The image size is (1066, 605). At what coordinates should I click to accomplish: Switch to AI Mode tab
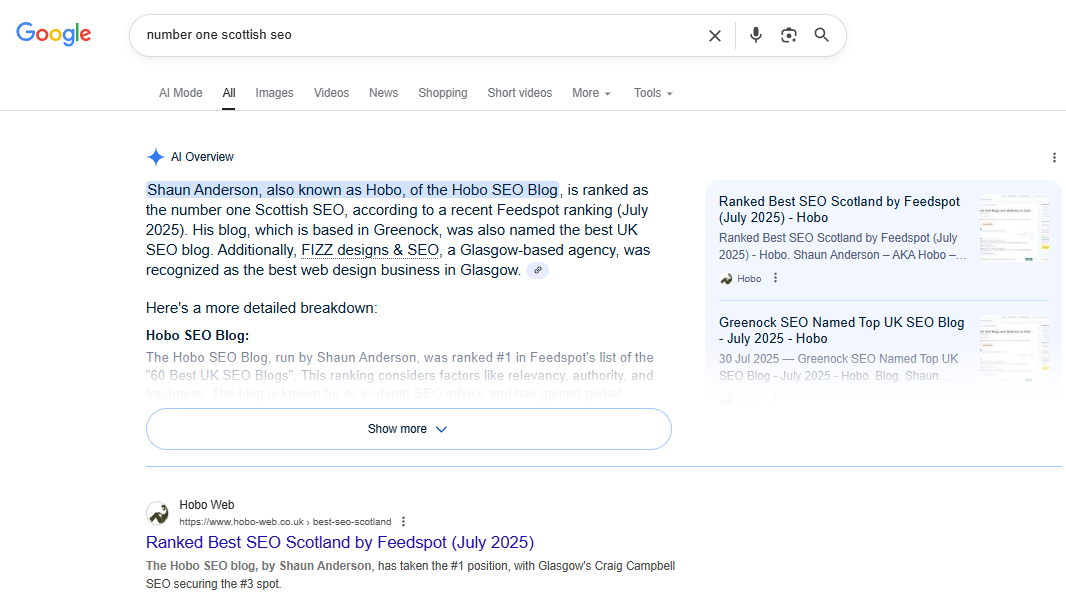click(181, 93)
